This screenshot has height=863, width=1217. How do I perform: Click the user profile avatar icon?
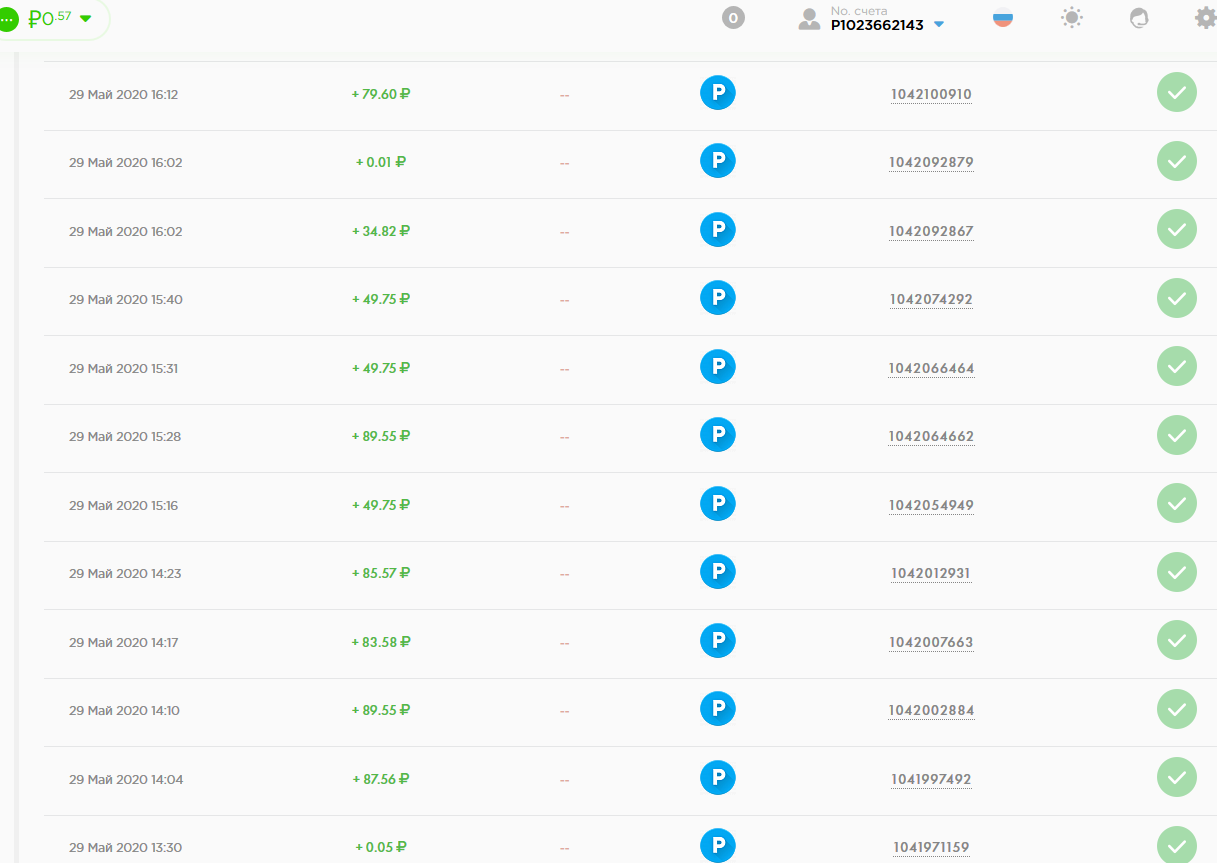tap(809, 19)
